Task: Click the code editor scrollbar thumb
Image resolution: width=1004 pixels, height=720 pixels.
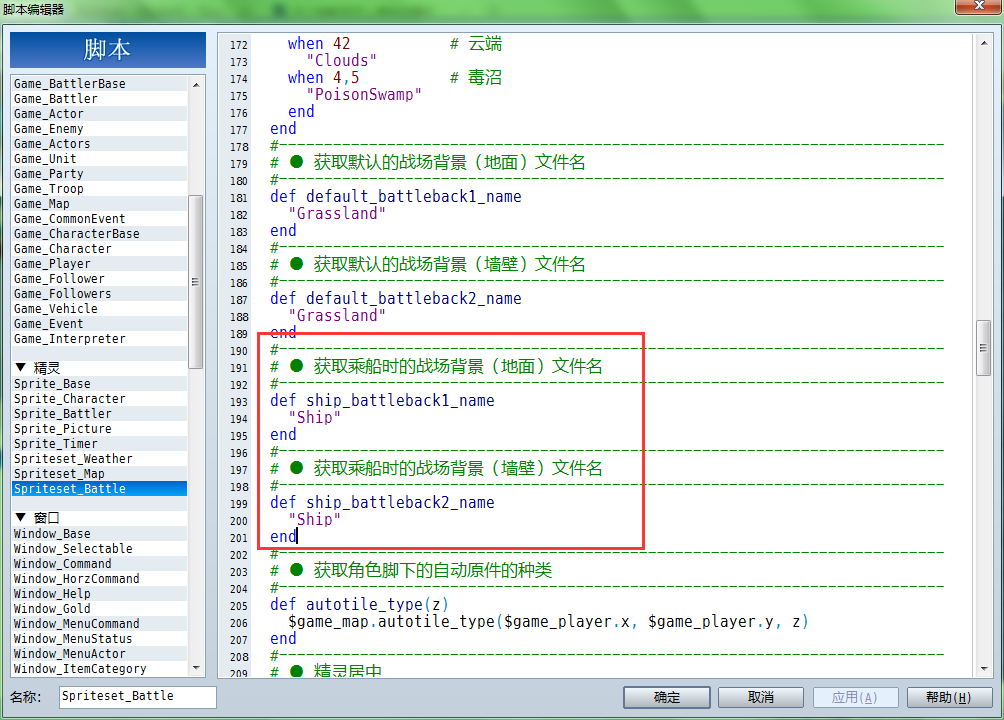Action: click(x=984, y=348)
